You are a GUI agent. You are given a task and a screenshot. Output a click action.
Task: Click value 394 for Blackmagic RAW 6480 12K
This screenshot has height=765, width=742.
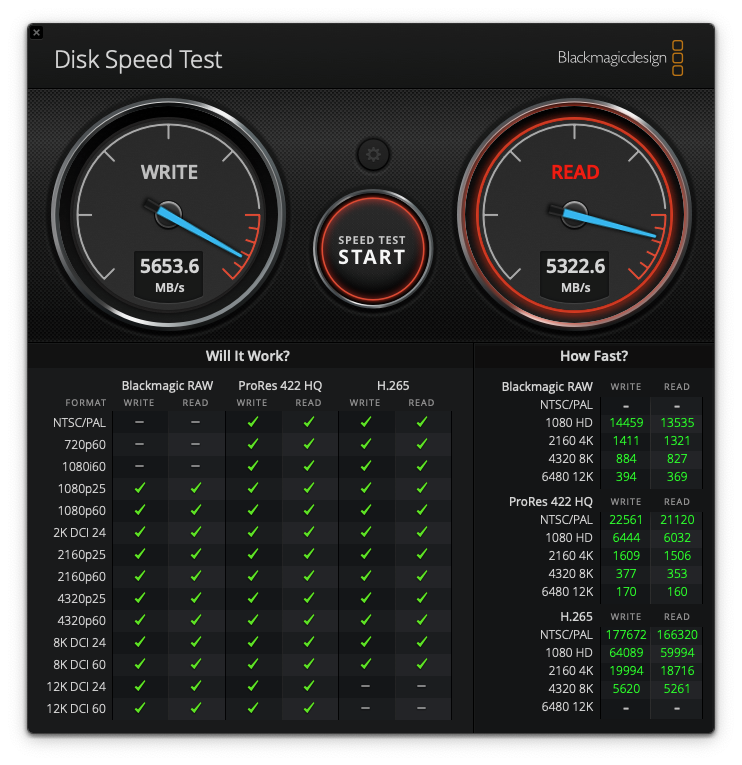tap(626, 477)
